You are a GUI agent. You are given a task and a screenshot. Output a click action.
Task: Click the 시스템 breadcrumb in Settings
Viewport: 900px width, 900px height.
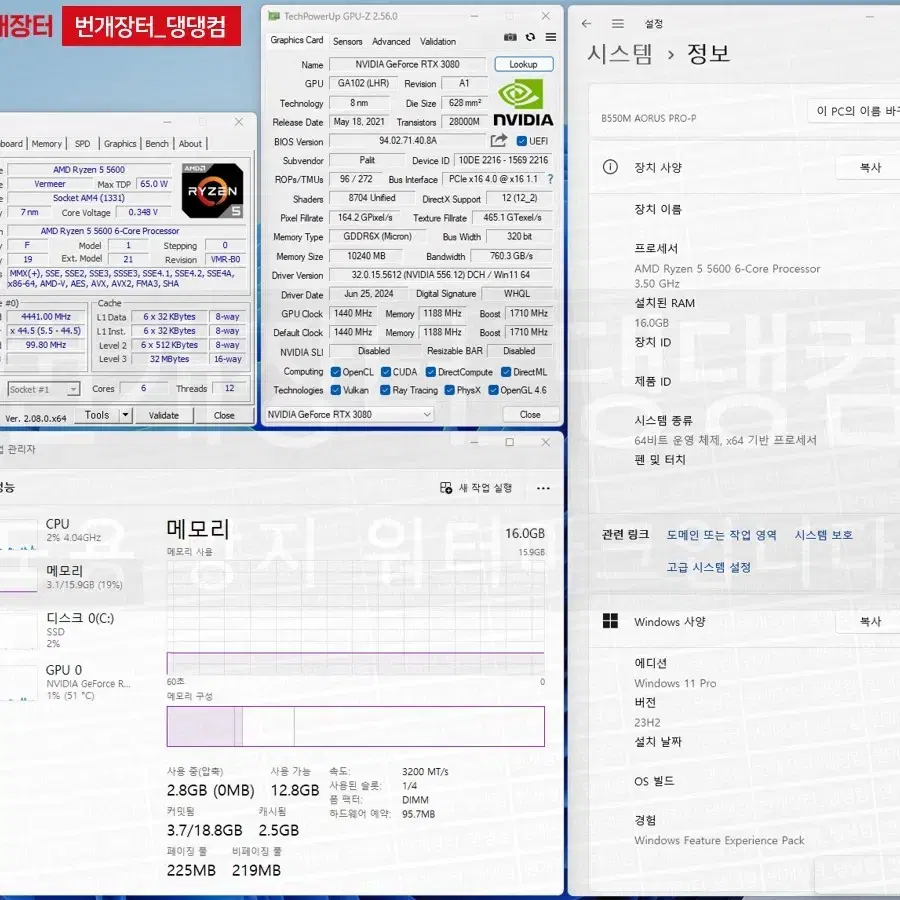point(619,54)
